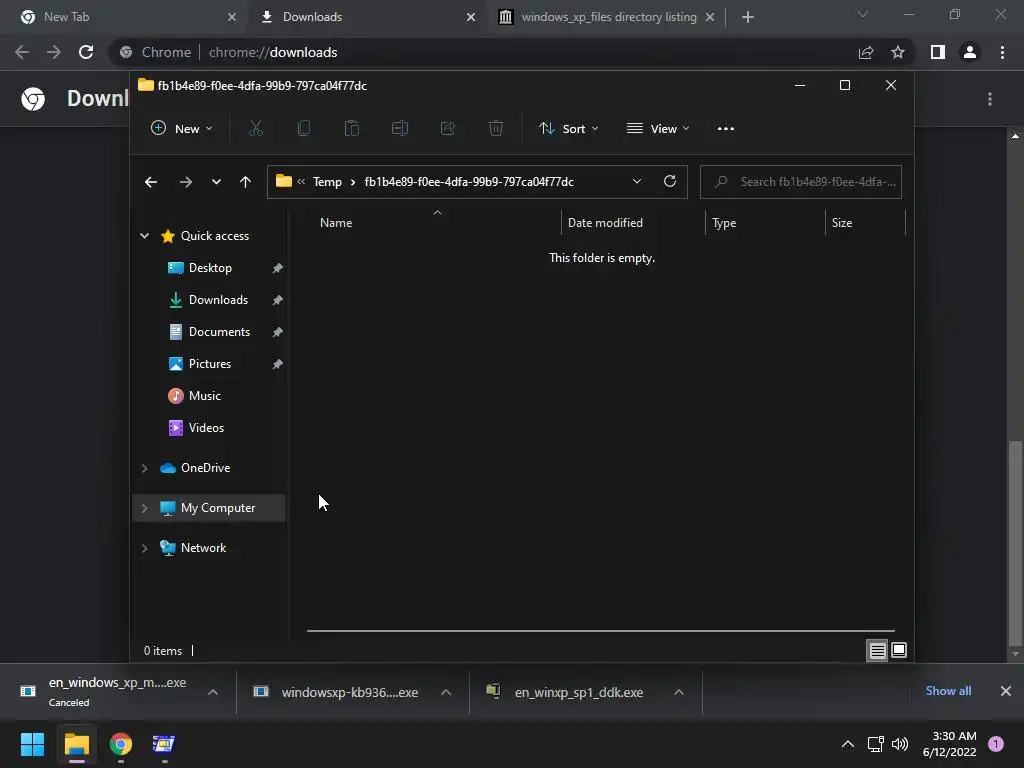Expand address bar history dropdown
The image size is (1024, 768).
click(637, 182)
